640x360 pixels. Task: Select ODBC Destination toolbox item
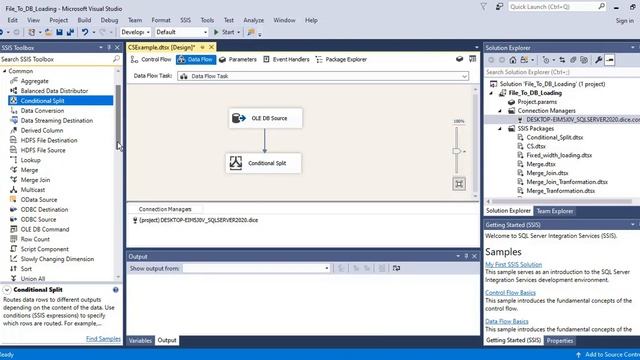44,210
